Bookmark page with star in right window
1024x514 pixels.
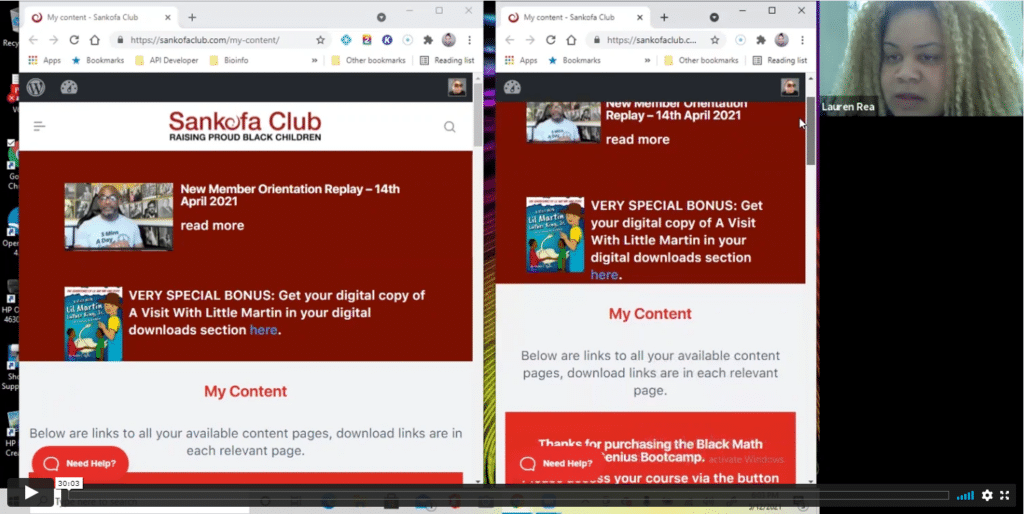pos(715,40)
